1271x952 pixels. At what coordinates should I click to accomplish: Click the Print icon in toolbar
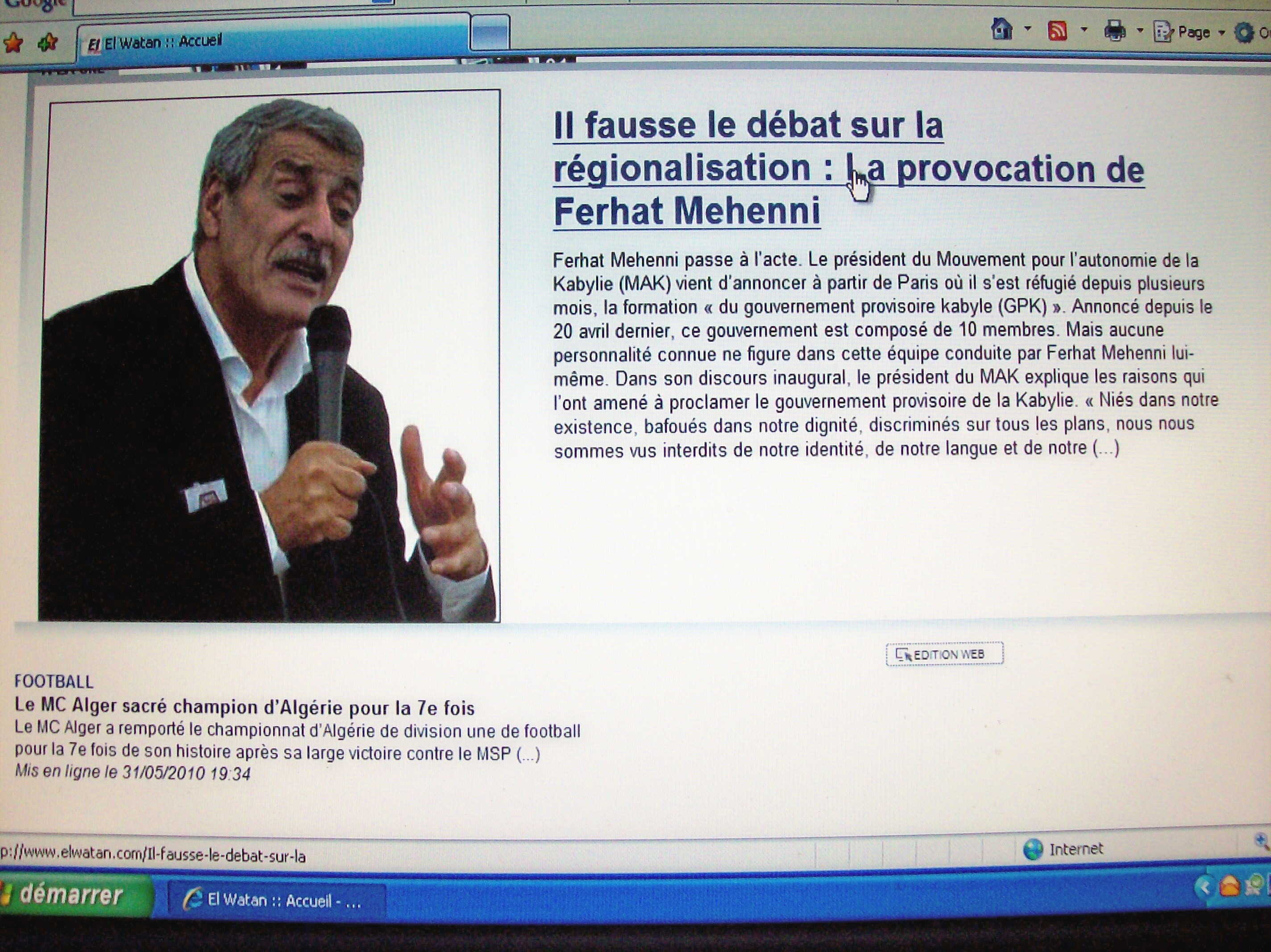tap(1115, 31)
